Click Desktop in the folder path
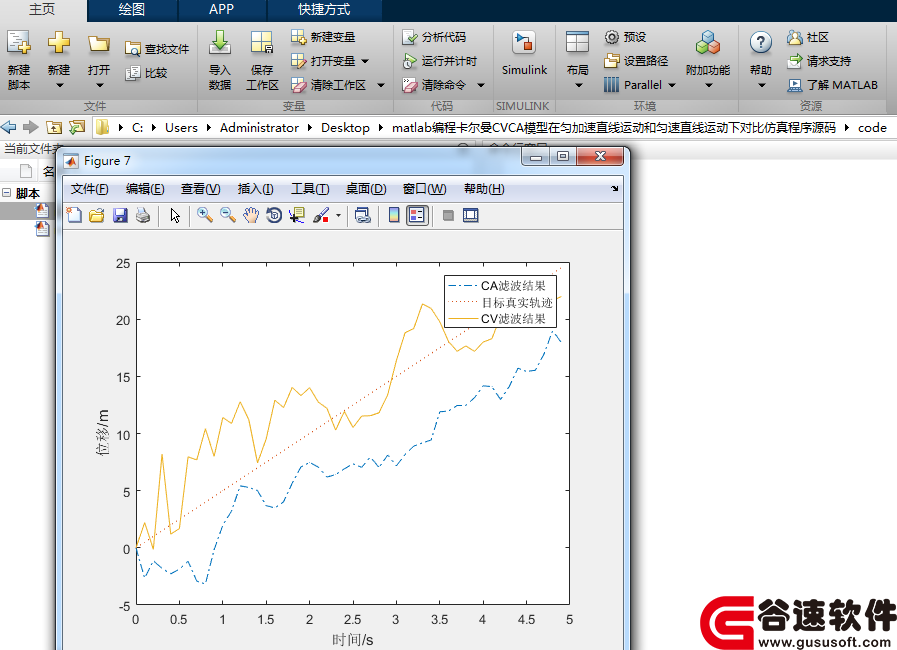 pyautogui.click(x=345, y=128)
